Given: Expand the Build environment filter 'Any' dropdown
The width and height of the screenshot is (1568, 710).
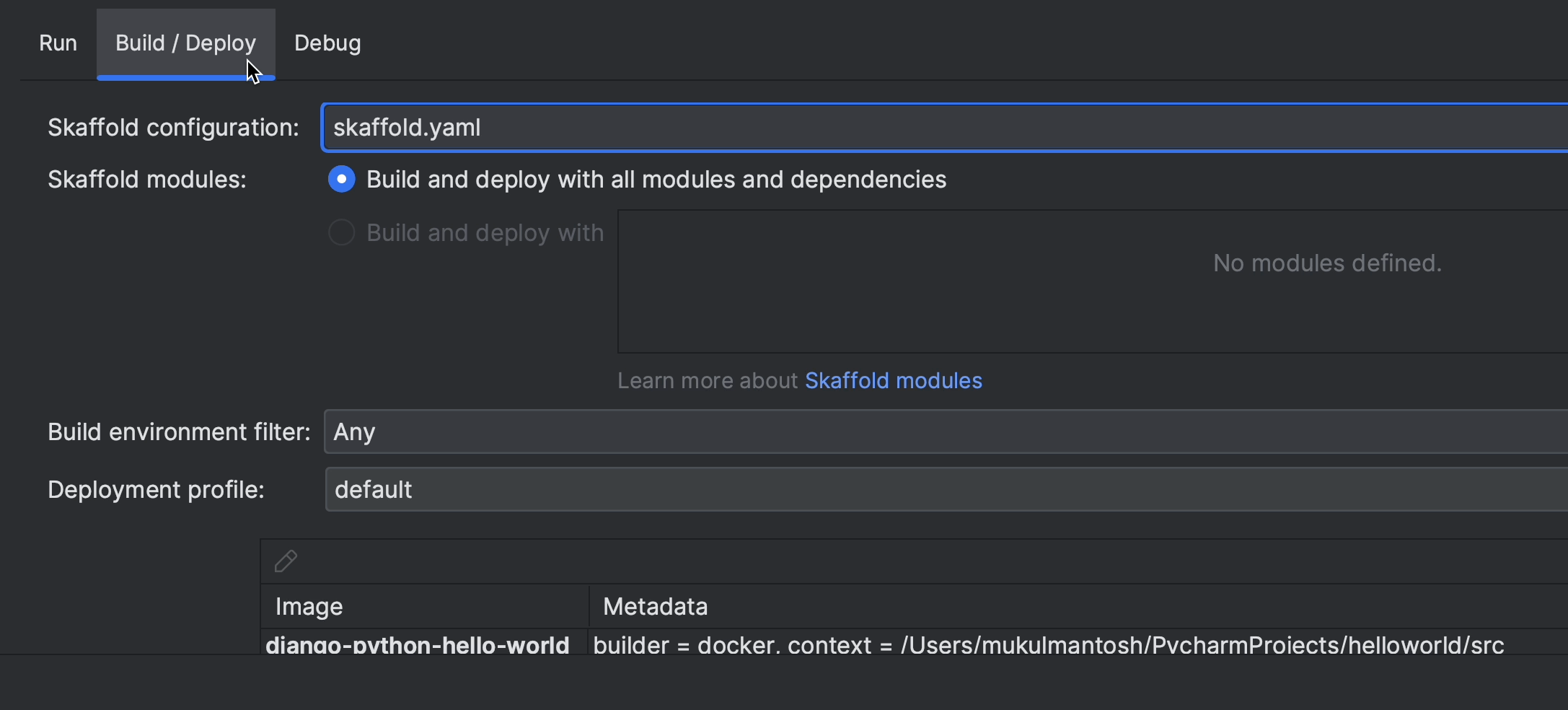Looking at the screenshot, I should click(946, 431).
